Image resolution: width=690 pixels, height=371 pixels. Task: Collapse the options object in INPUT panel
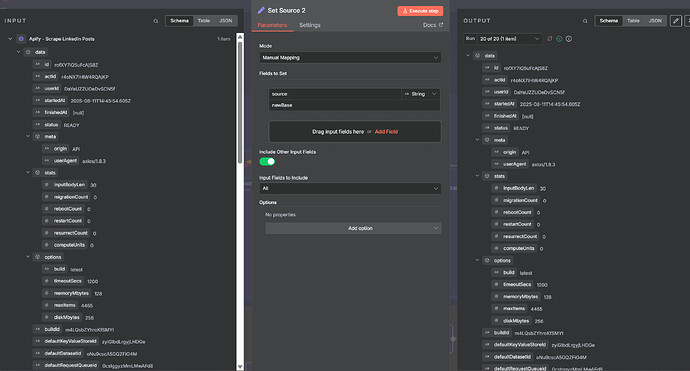28,257
